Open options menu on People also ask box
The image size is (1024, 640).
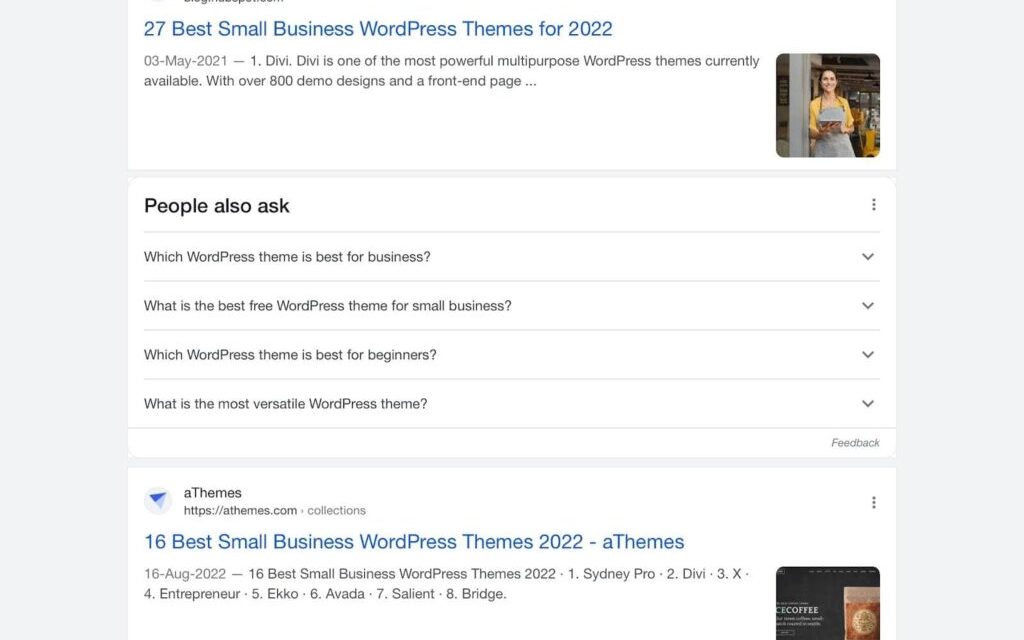pyautogui.click(x=873, y=204)
